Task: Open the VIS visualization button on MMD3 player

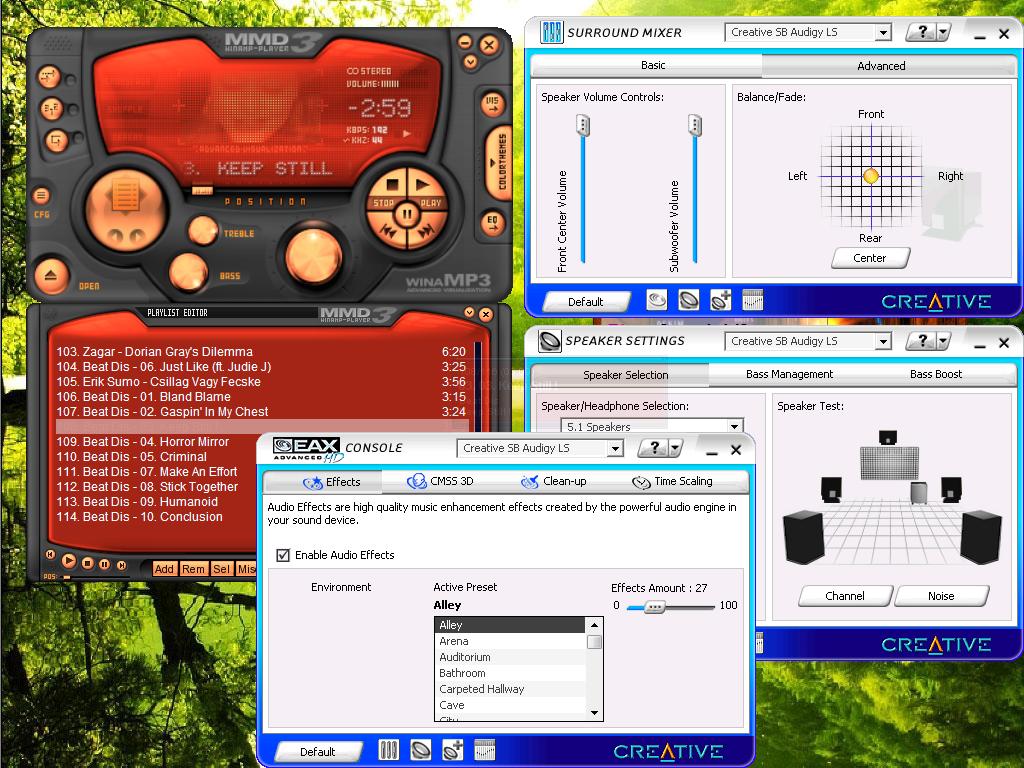Action: 492,103
